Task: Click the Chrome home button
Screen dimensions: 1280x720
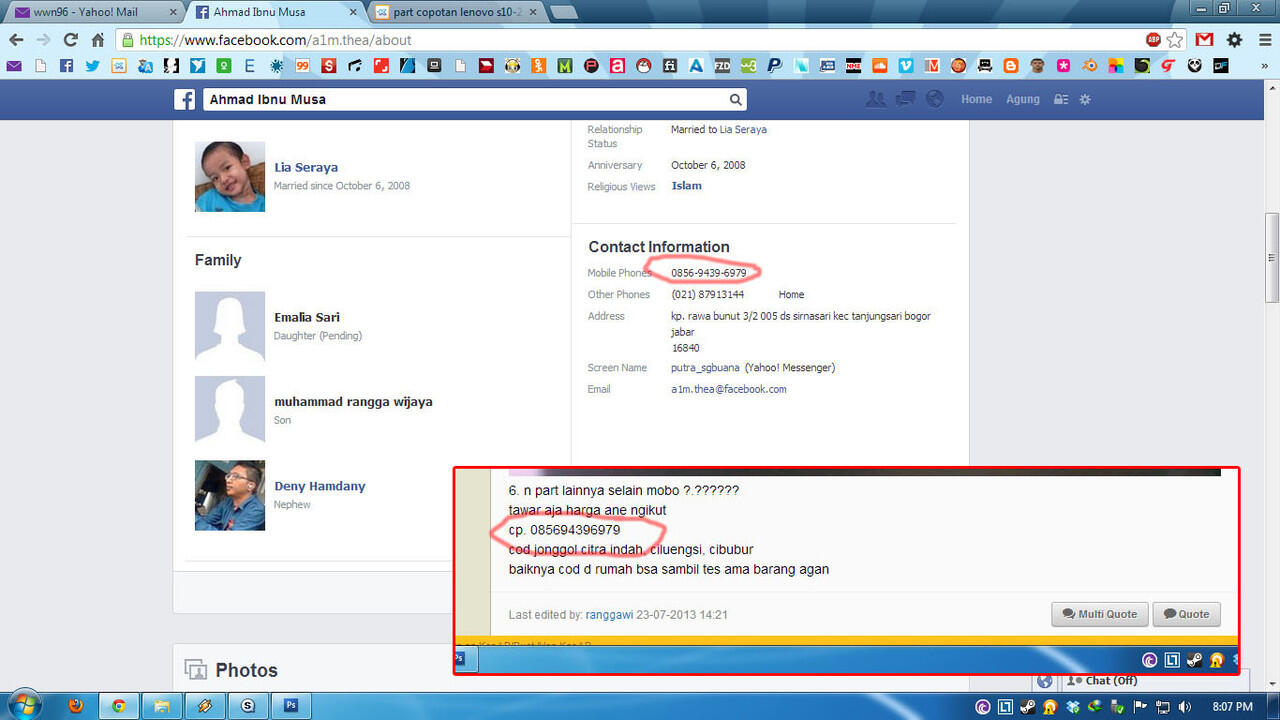Action: (98, 40)
